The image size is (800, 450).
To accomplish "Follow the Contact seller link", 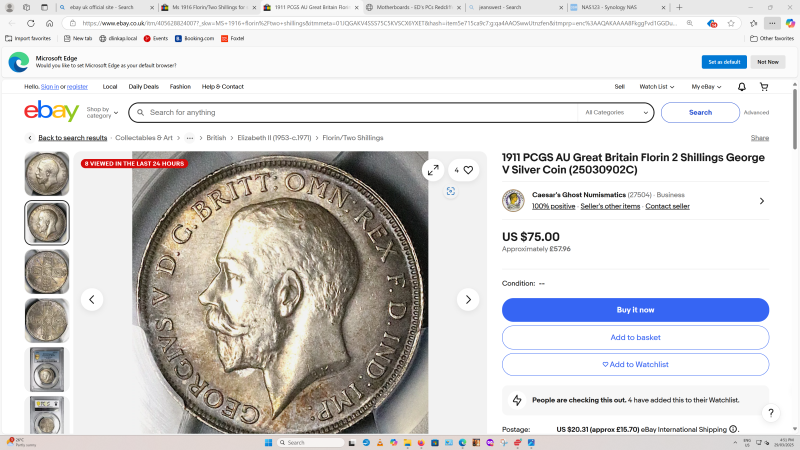I will click(x=667, y=206).
